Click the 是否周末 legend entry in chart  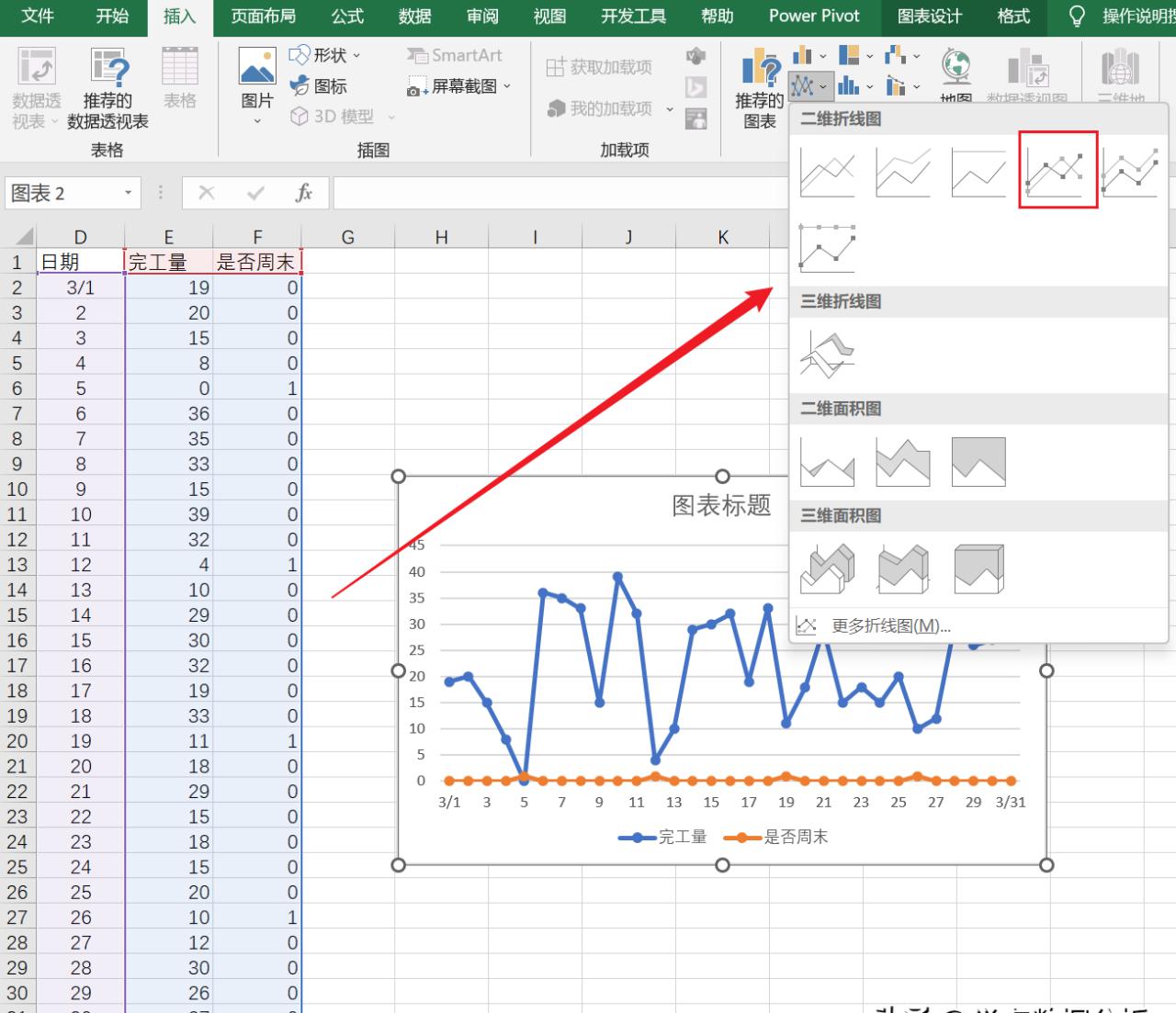[775, 837]
